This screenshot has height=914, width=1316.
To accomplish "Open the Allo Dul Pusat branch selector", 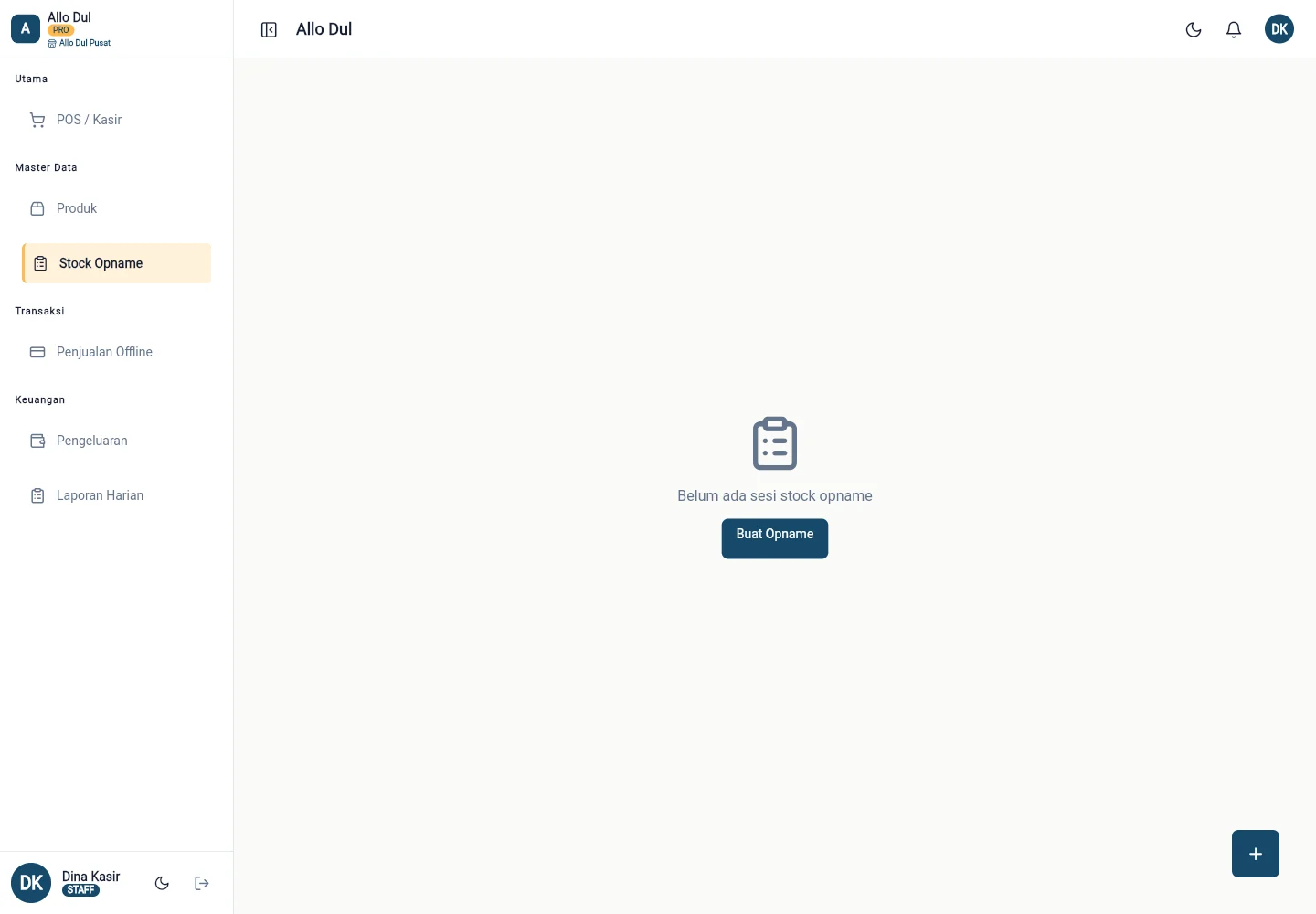I will tap(80, 43).
